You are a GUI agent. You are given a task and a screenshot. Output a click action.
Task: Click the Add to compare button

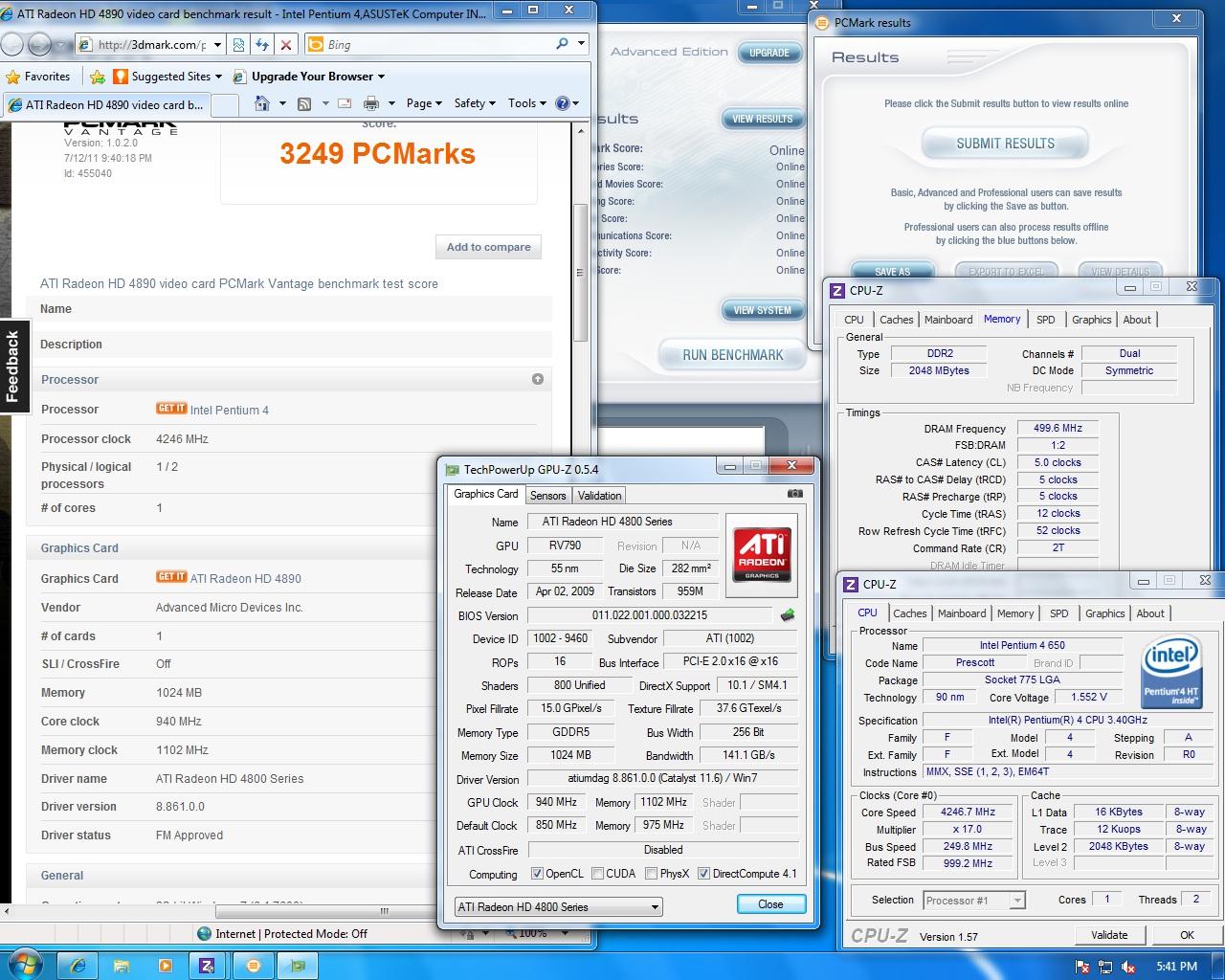click(488, 247)
